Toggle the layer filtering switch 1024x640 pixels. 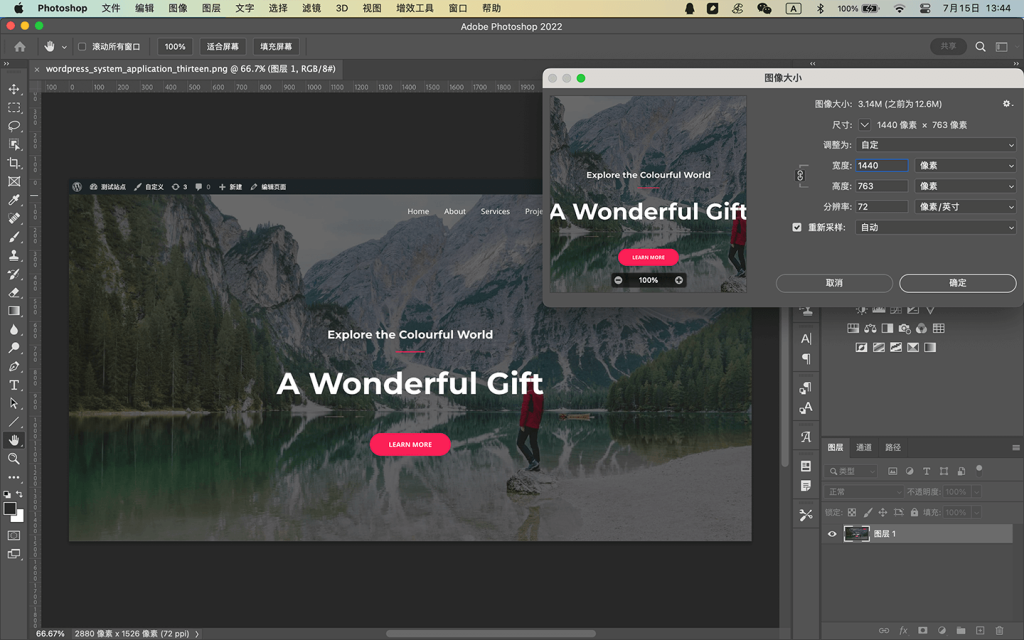[x=978, y=470]
